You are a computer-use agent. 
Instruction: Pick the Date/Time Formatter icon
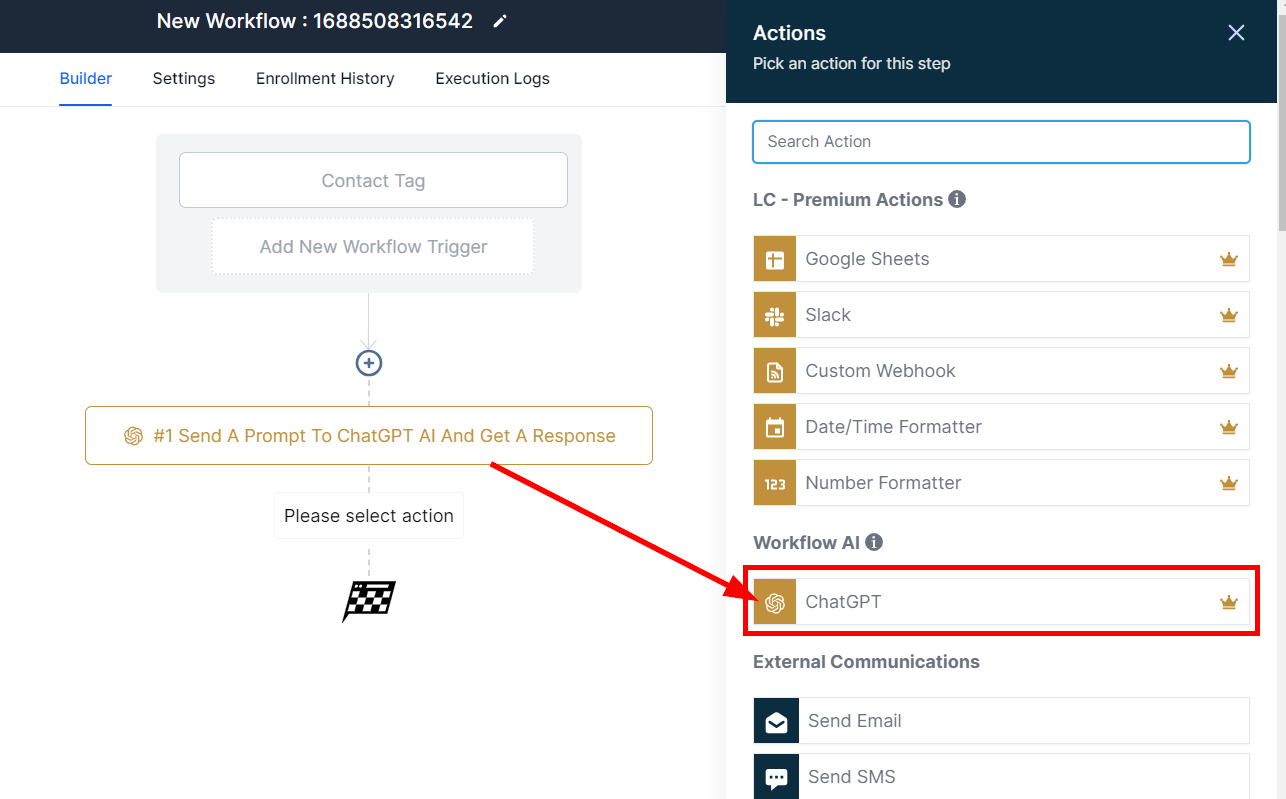[x=775, y=427]
